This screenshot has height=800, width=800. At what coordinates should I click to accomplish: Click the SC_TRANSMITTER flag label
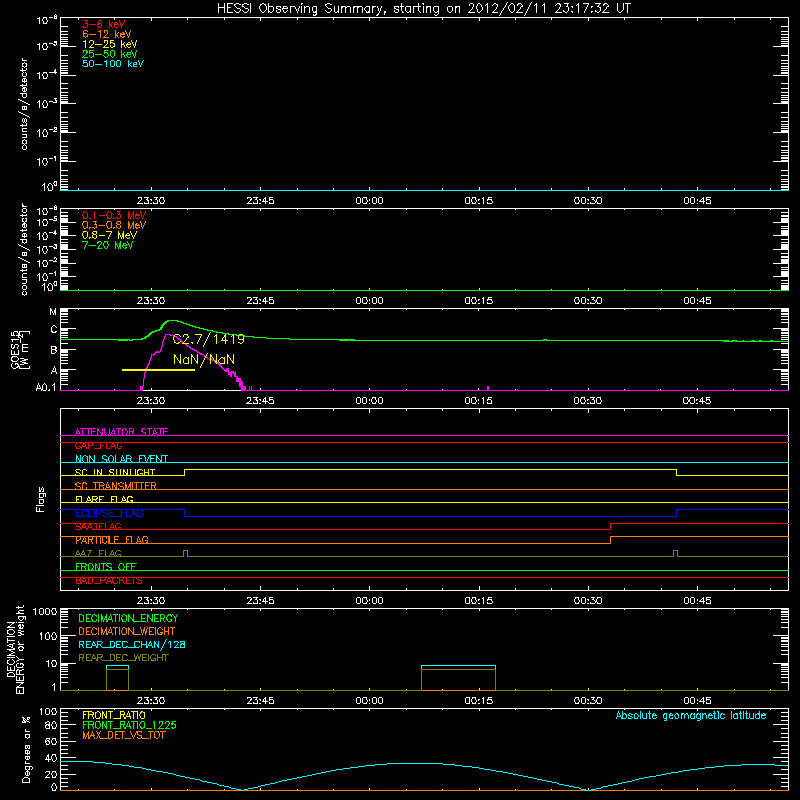(115, 486)
